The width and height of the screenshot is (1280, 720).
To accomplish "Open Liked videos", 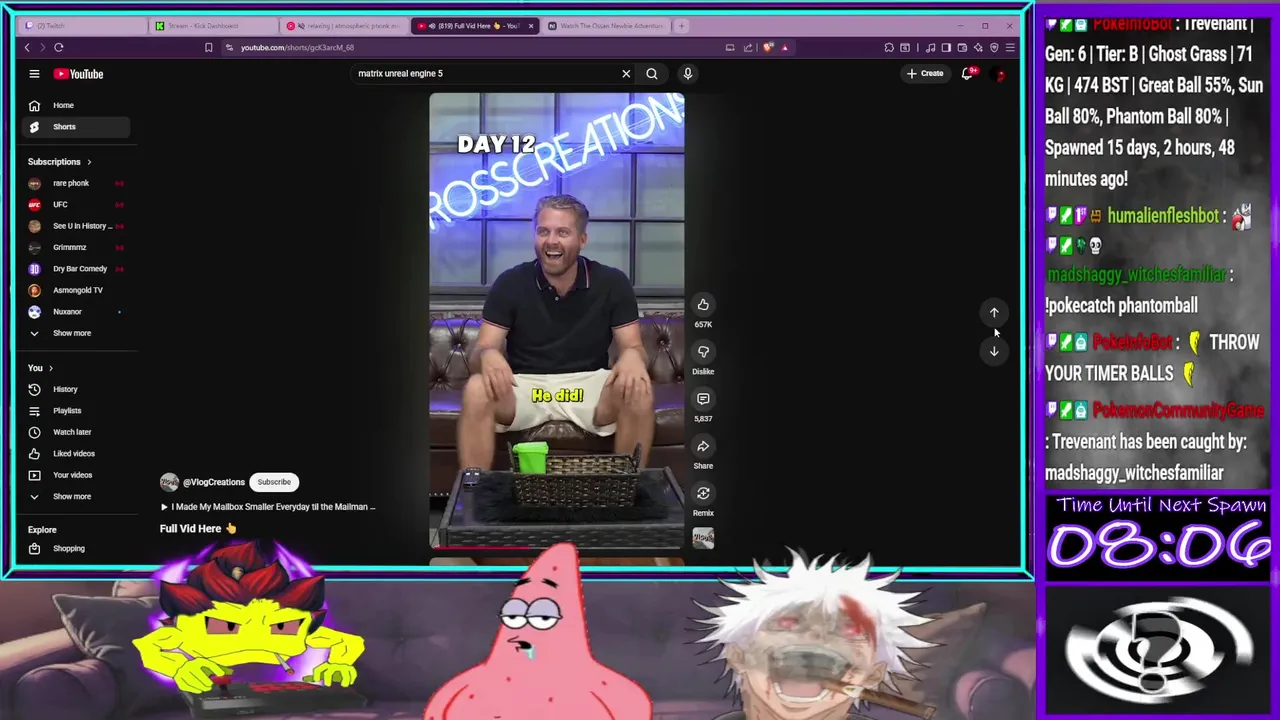I will [76, 454].
